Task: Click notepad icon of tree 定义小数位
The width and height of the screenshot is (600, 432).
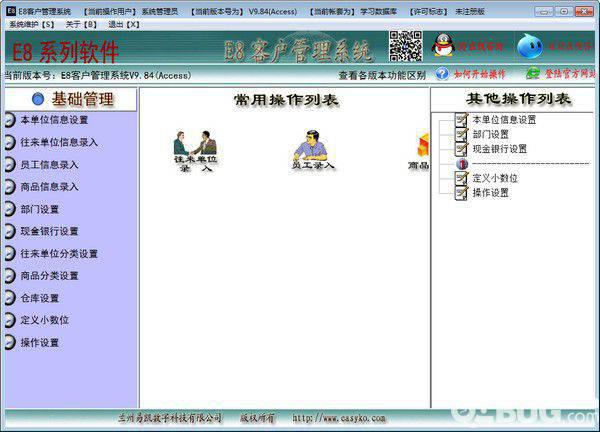Action: tap(461, 178)
